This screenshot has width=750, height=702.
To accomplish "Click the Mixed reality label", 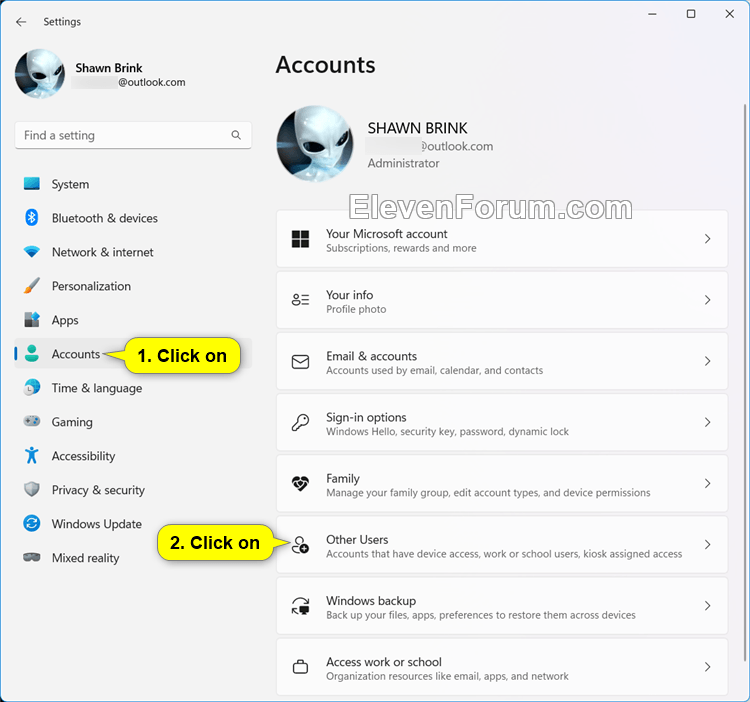I will (x=86, y=558).
